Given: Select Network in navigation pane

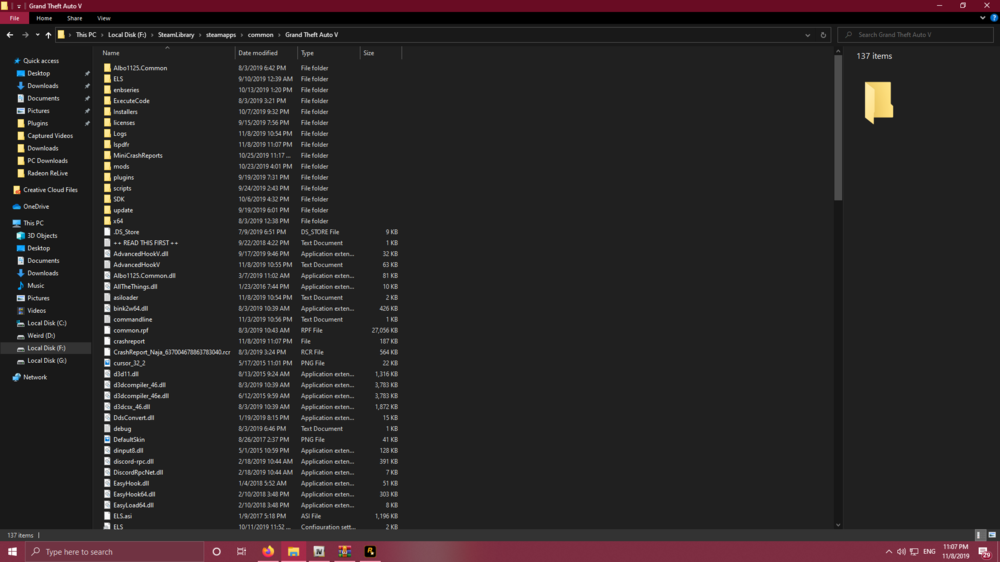Looking at the screenshot, I should (x=35, y=377).
